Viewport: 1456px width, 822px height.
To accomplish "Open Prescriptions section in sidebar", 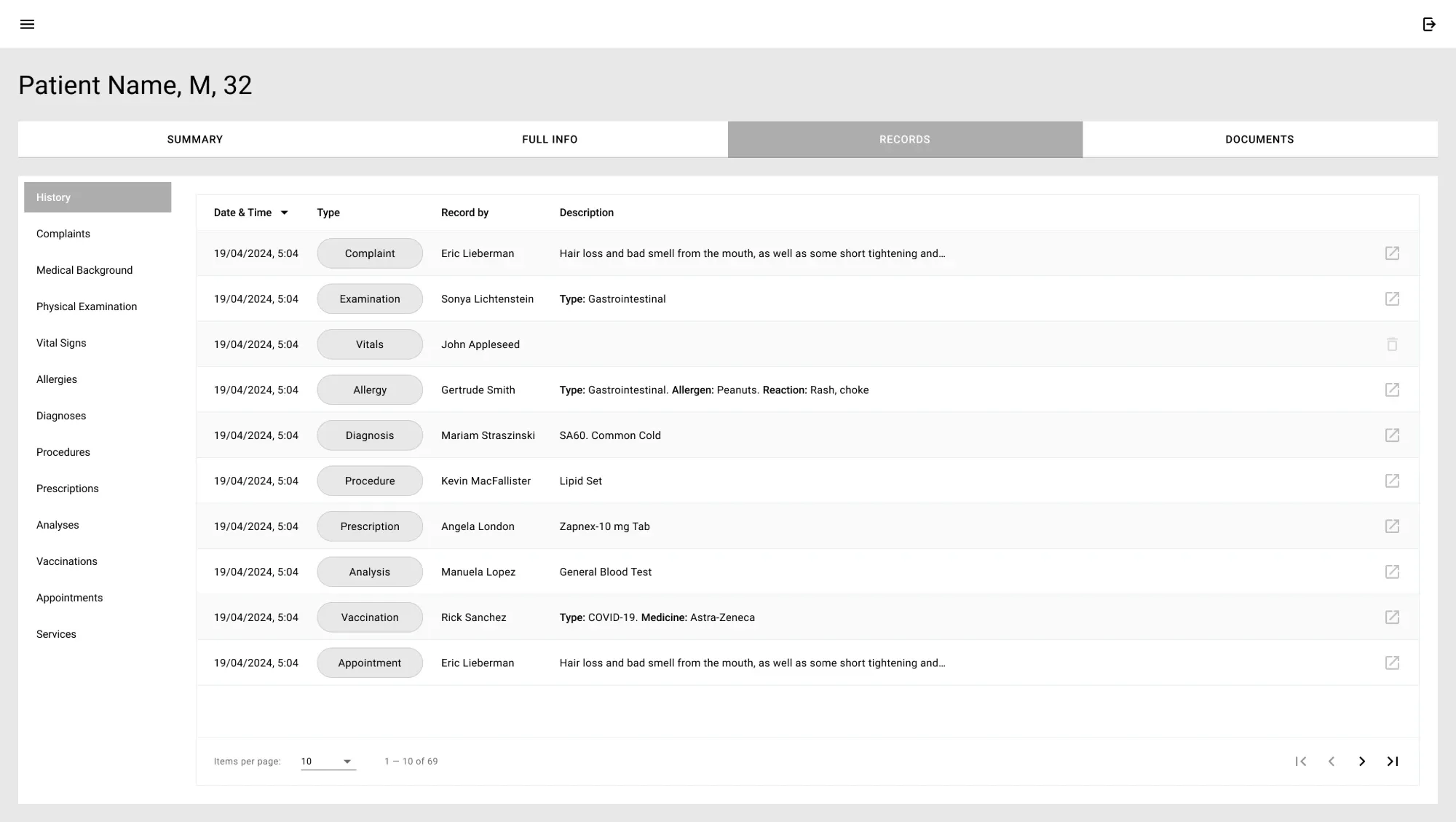I will [98, 489].
